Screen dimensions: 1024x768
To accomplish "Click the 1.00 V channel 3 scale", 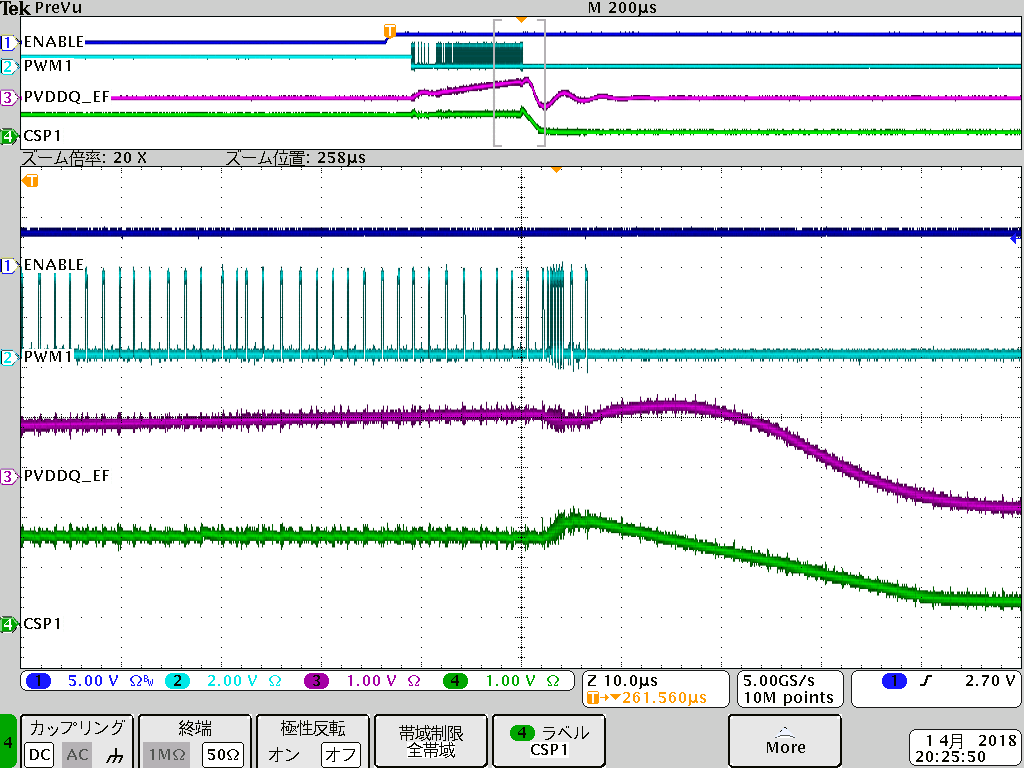I will (x=372, y=681).
